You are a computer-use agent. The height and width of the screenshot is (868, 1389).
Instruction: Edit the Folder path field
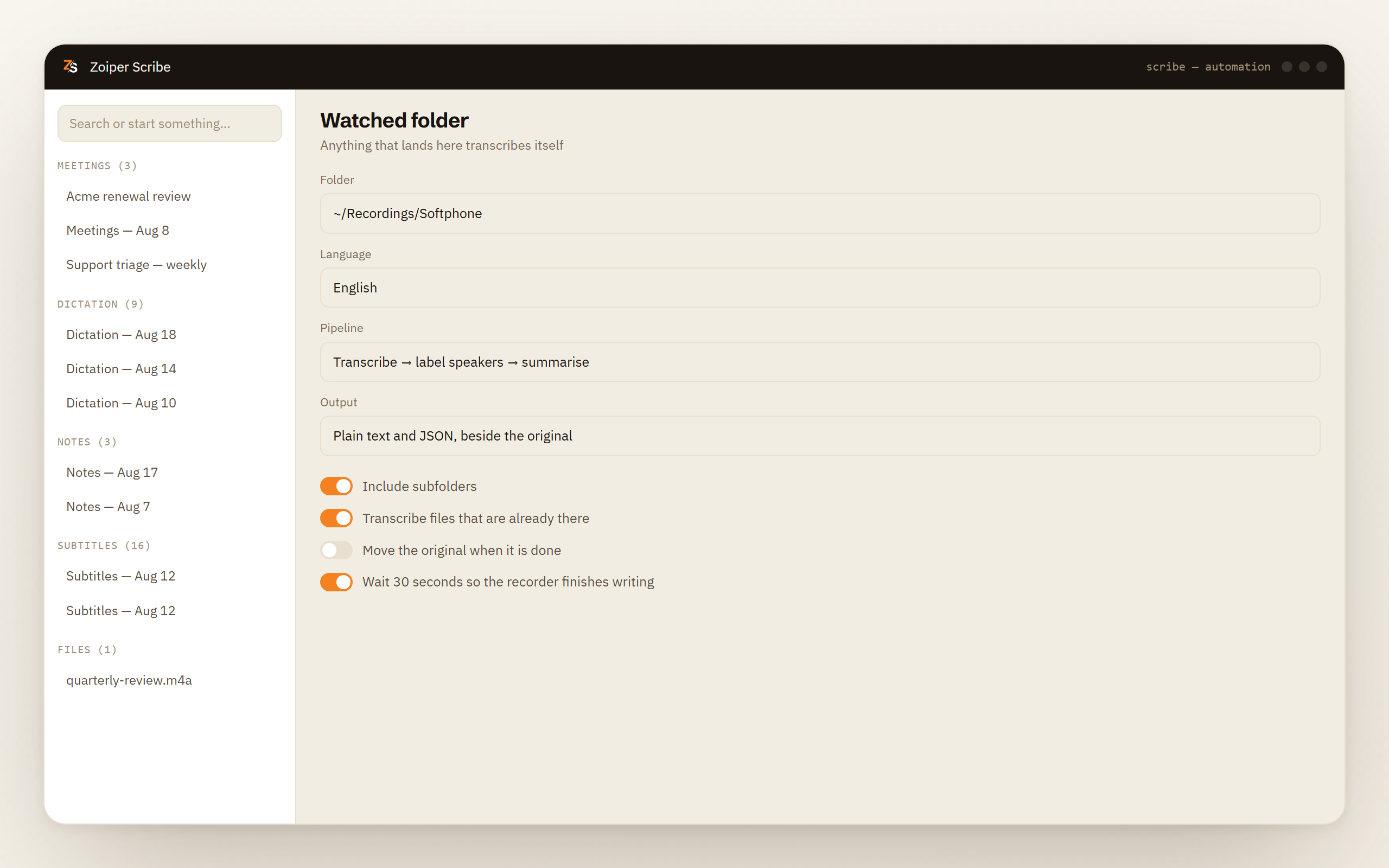click(x=820, y=214)
